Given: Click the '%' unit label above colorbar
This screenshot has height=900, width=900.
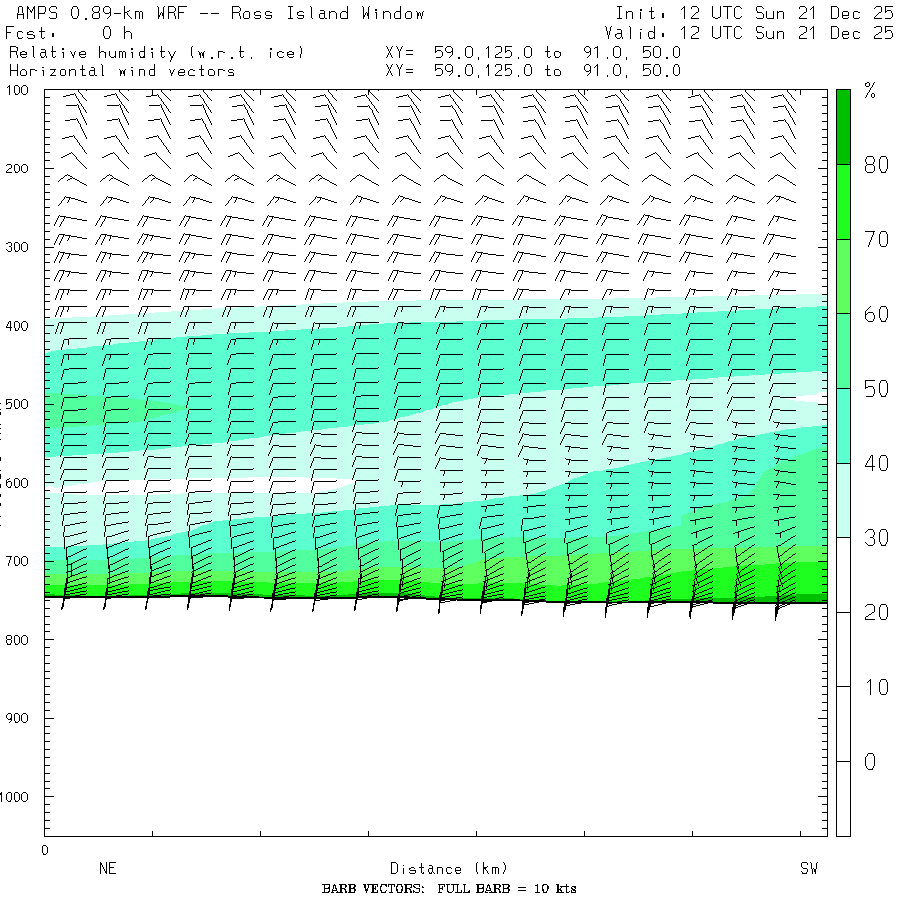Looking at the screenshot, I should (870, 91).
